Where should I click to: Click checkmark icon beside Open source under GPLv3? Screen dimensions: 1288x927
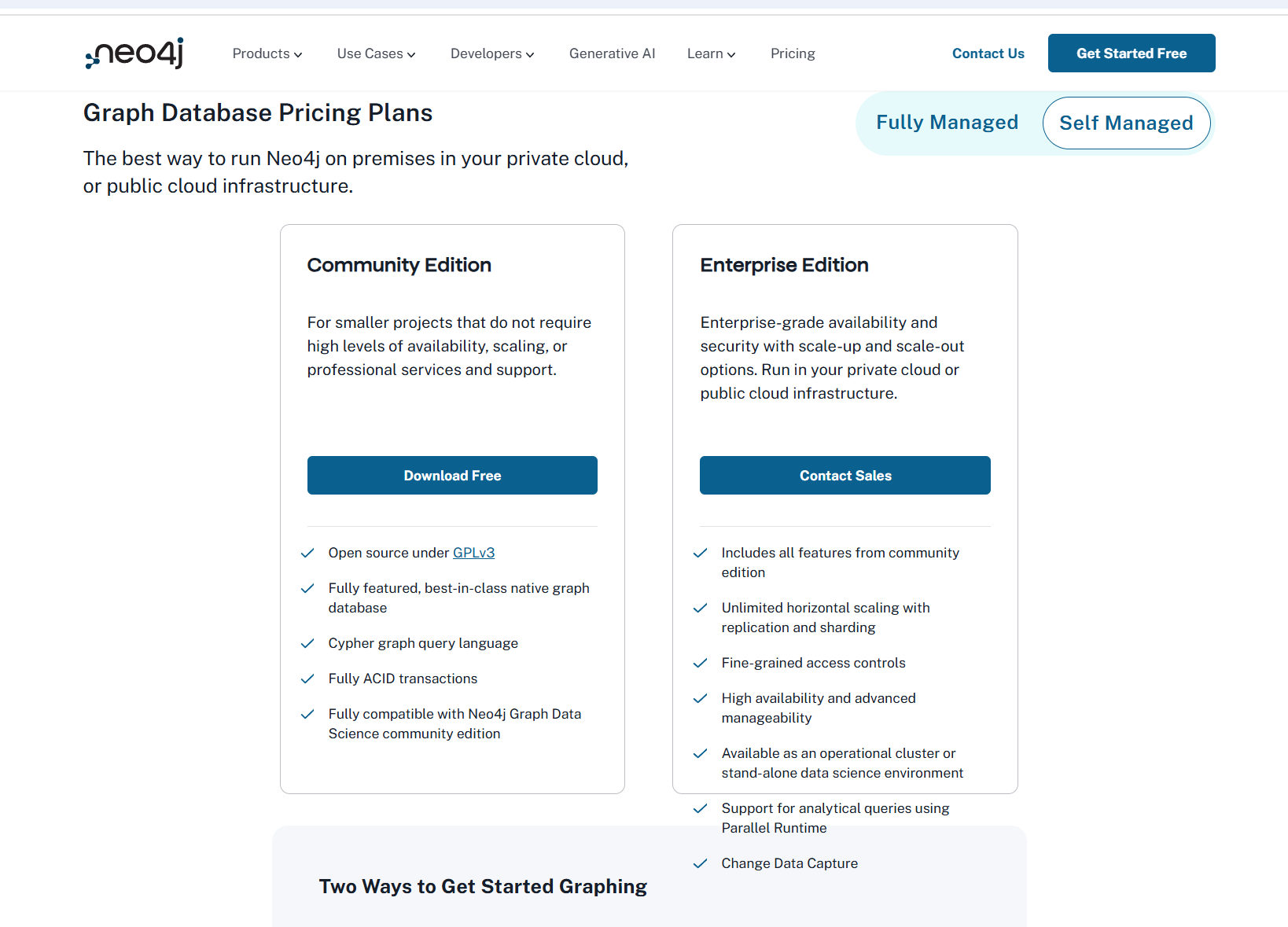307,553
